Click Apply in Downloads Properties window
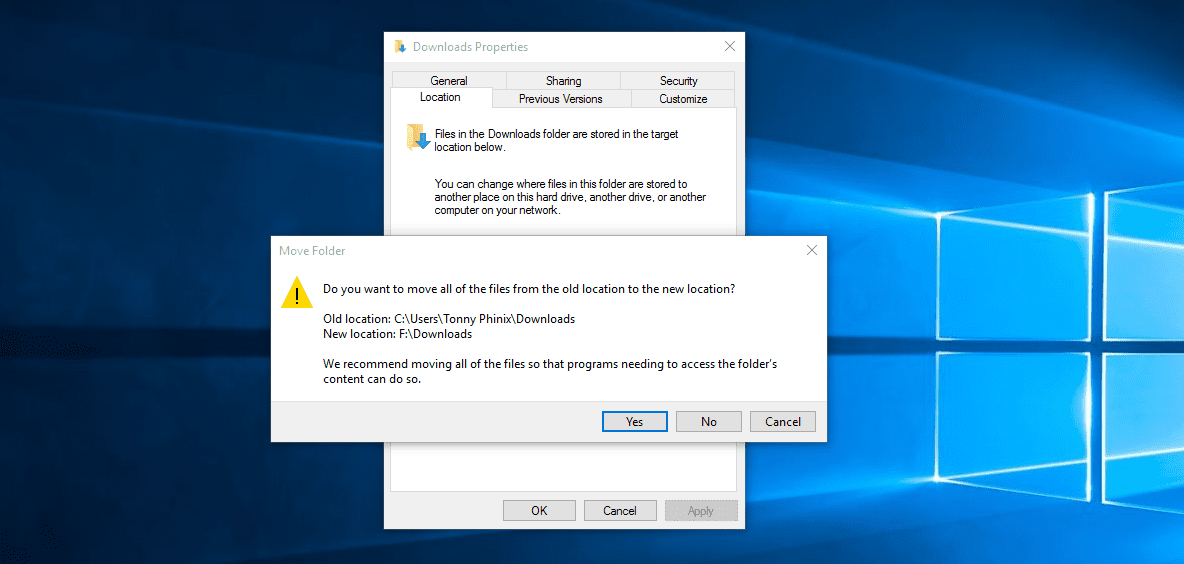1184x564 pixels. pyautogui.click(x=701, y=510)
